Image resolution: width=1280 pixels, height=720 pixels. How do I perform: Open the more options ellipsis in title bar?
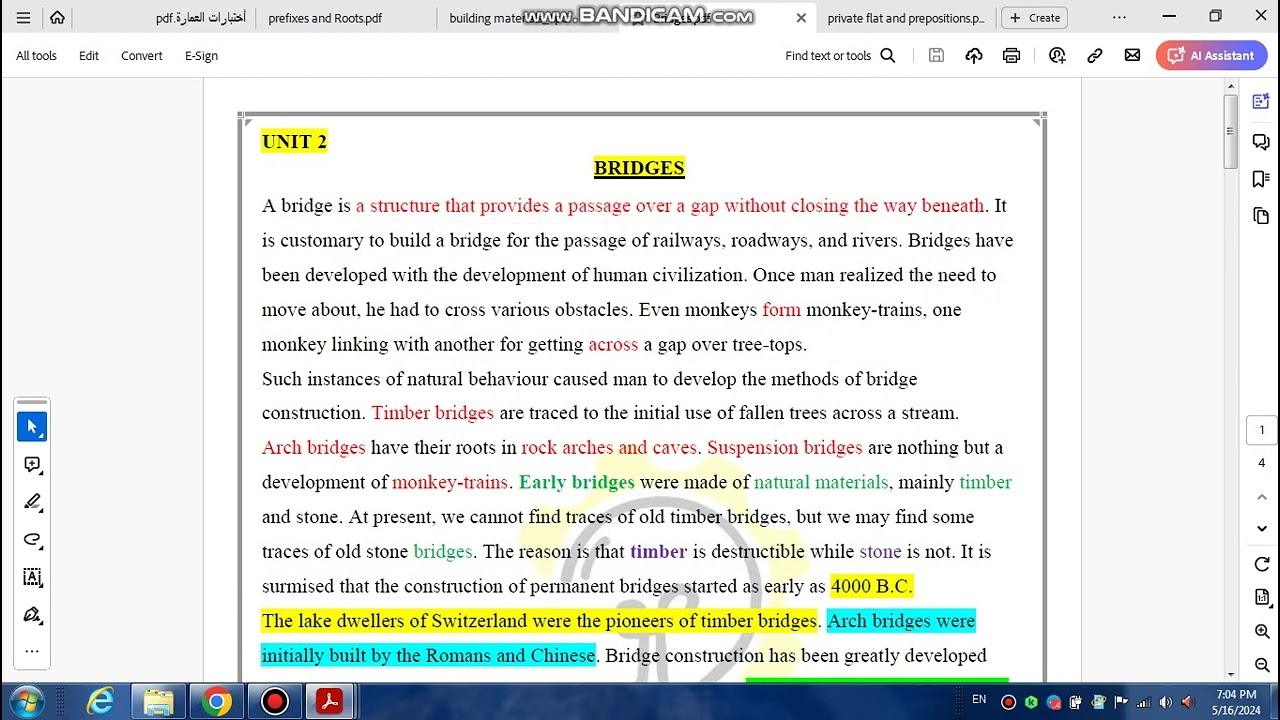point(1119,18)
